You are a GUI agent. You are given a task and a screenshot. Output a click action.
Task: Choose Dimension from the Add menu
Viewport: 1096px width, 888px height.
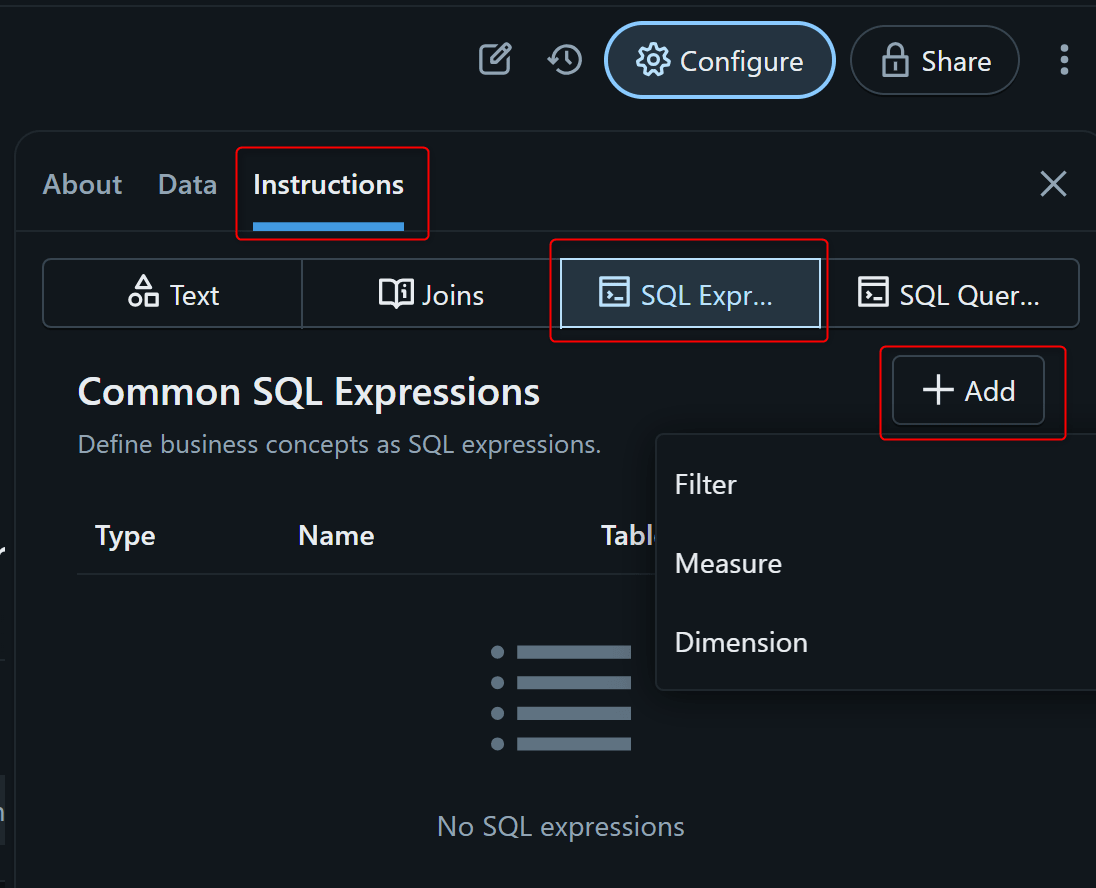(741, 642)
